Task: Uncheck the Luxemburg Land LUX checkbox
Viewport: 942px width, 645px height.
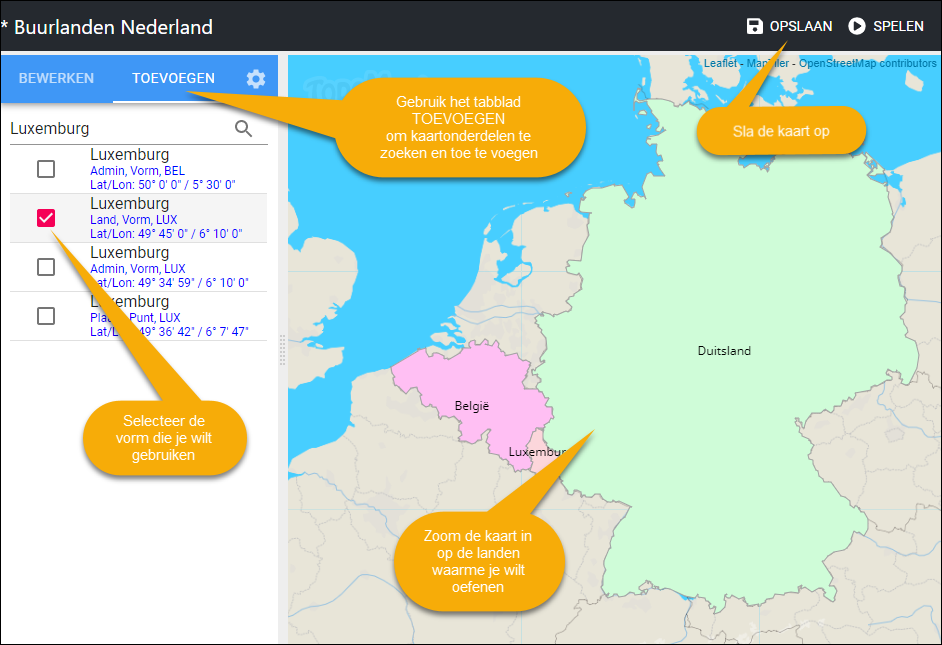Action: point(46,218)
